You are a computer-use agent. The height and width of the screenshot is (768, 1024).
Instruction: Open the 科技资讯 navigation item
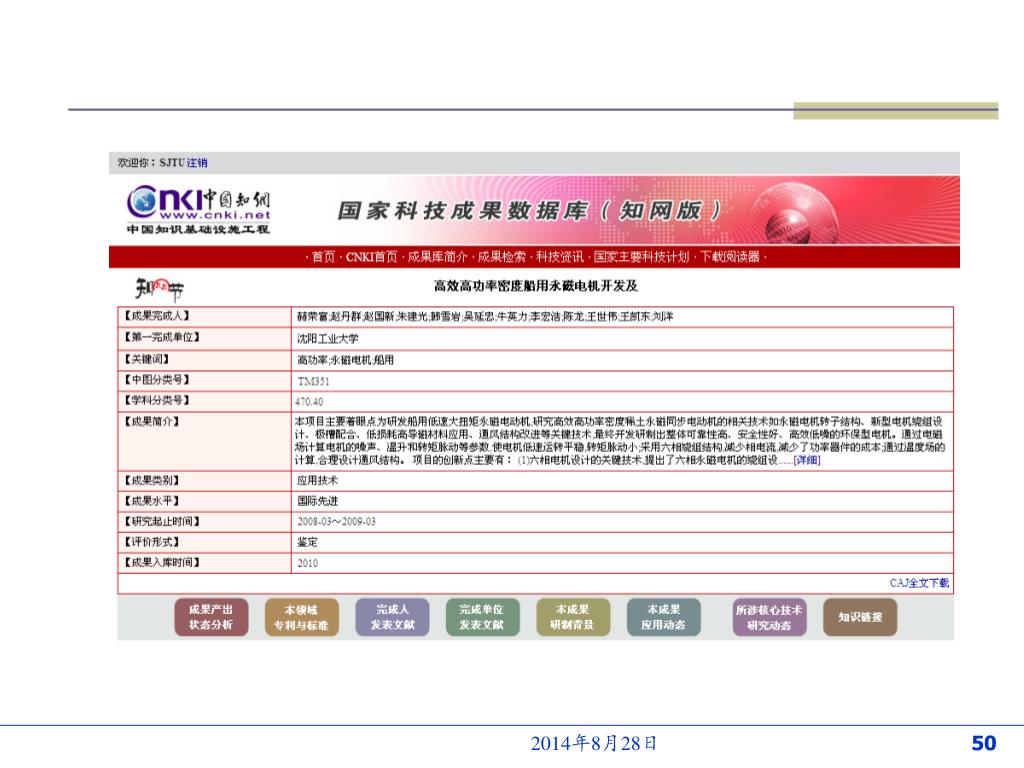click(560, 257)
